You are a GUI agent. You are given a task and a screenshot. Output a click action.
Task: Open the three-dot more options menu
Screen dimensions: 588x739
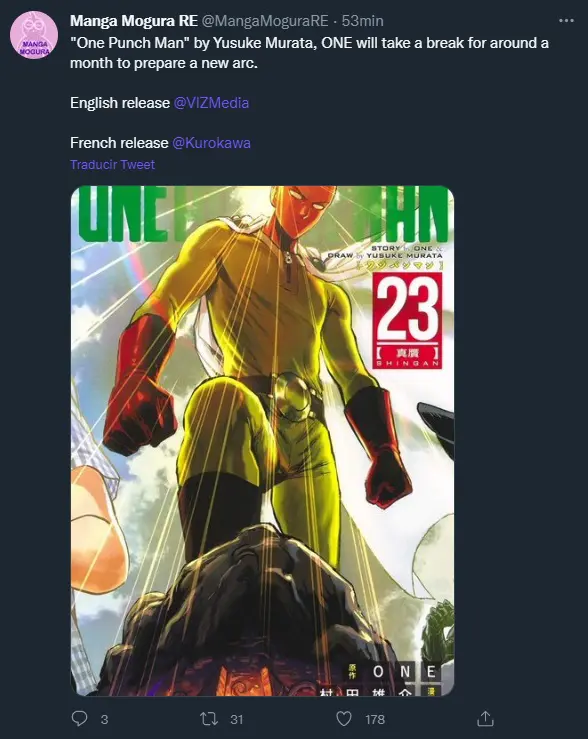[566, 21]
